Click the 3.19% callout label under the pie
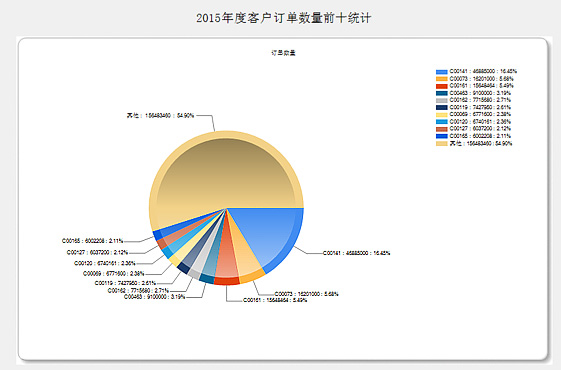 [154, 297]
